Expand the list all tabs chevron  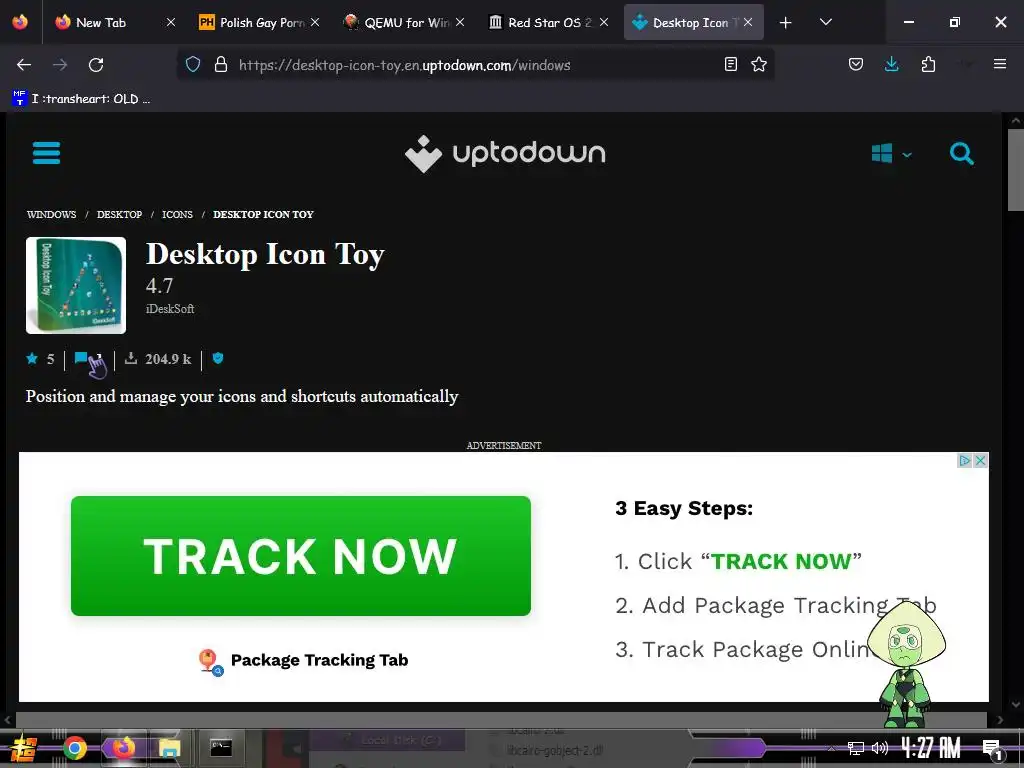tap(825, 22)
